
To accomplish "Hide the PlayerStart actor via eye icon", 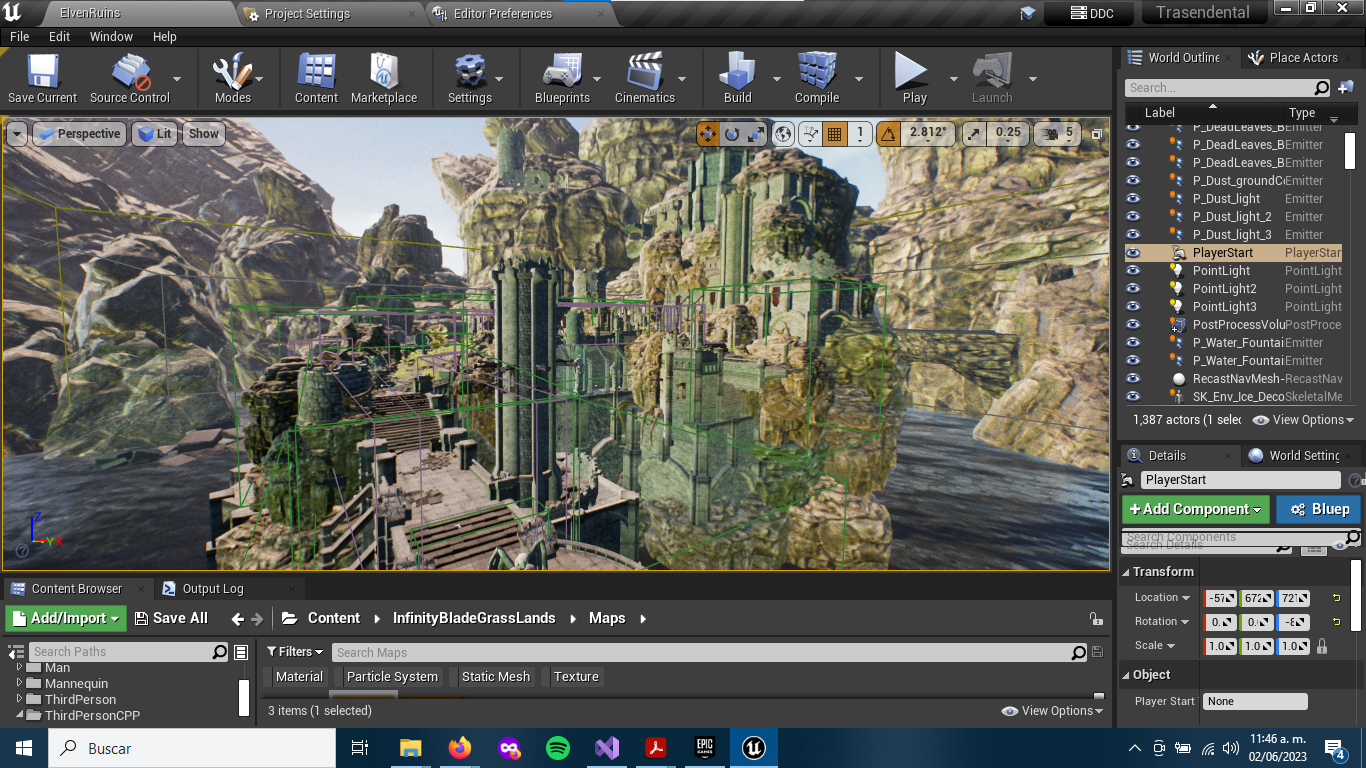I will click(1133, 253).
